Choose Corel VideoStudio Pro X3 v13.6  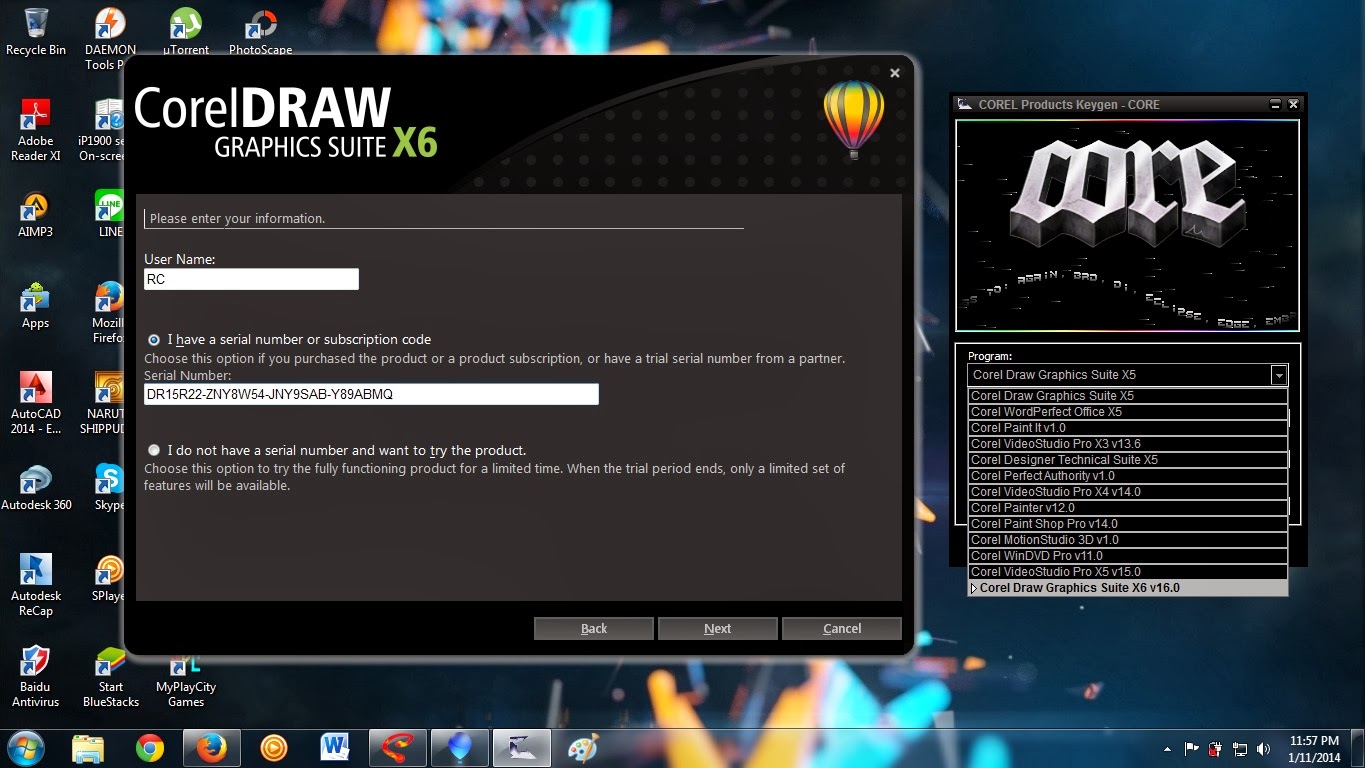coord(1128,444)
